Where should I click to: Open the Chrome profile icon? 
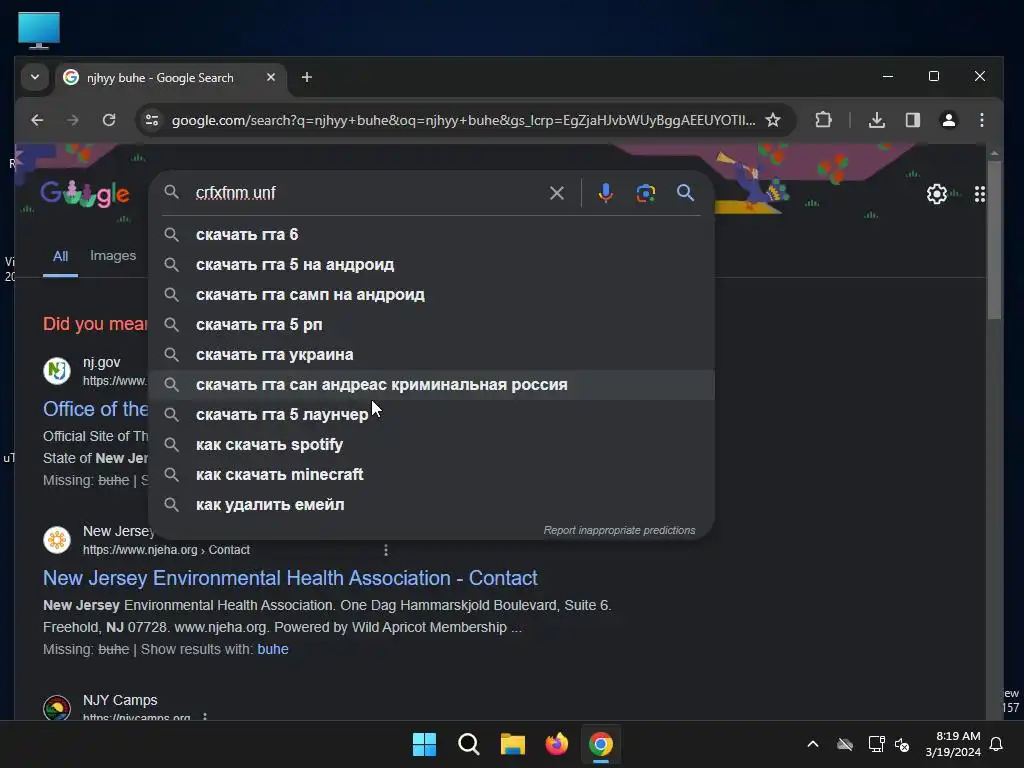pos(948,120)
